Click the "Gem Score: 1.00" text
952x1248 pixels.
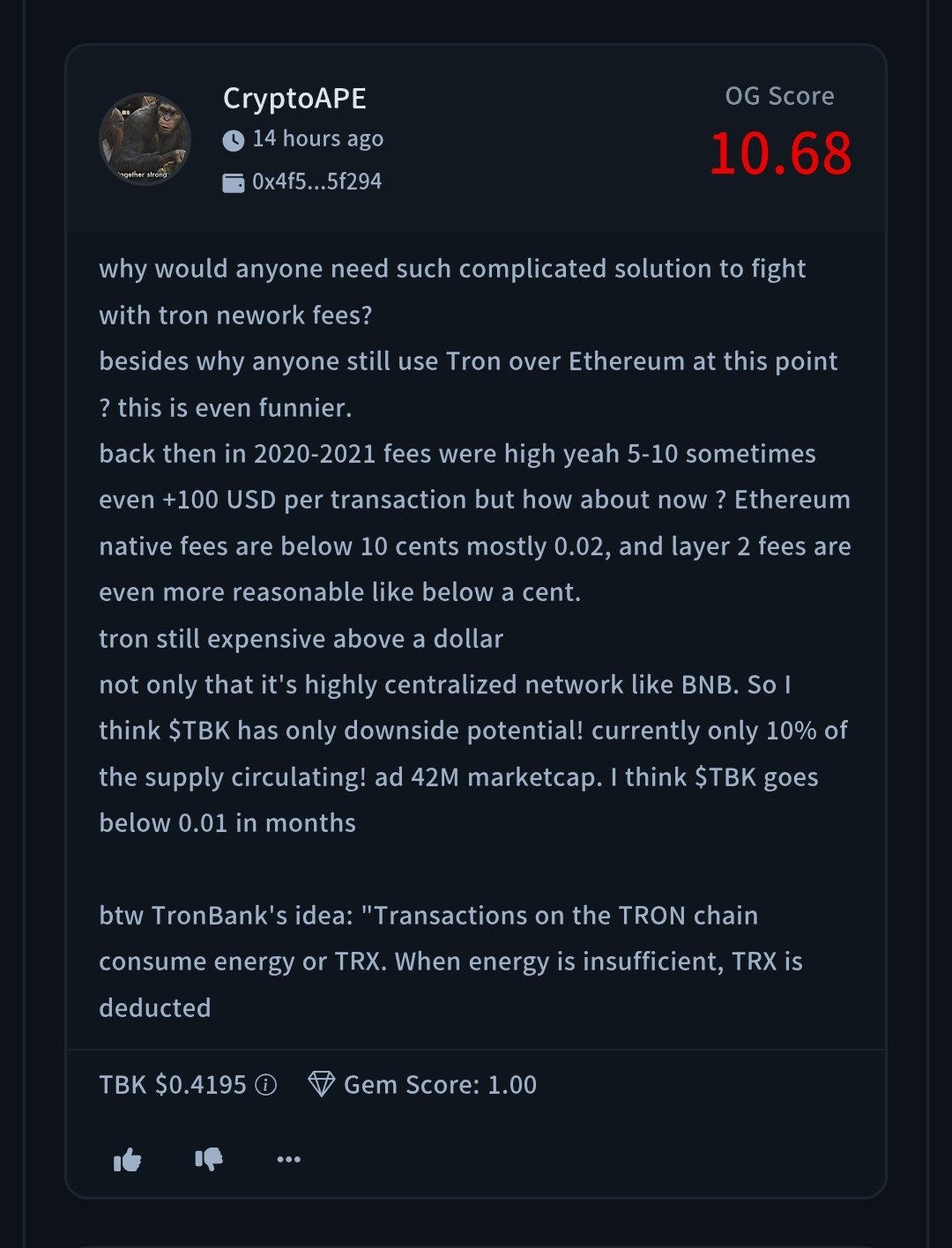pos(440,1085)
